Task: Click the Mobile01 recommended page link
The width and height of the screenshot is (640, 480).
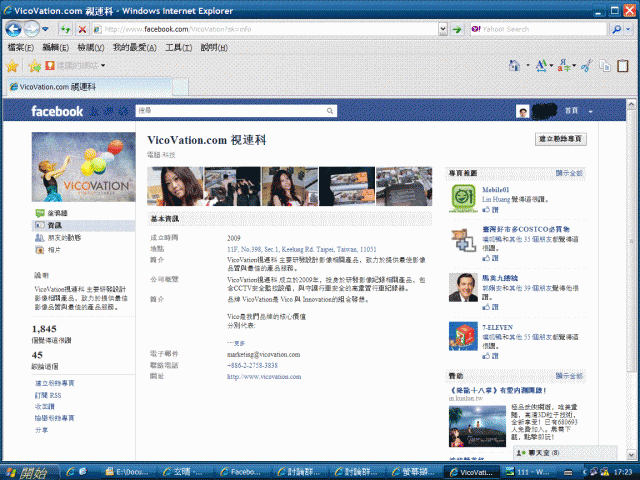Action: (496, 190)
